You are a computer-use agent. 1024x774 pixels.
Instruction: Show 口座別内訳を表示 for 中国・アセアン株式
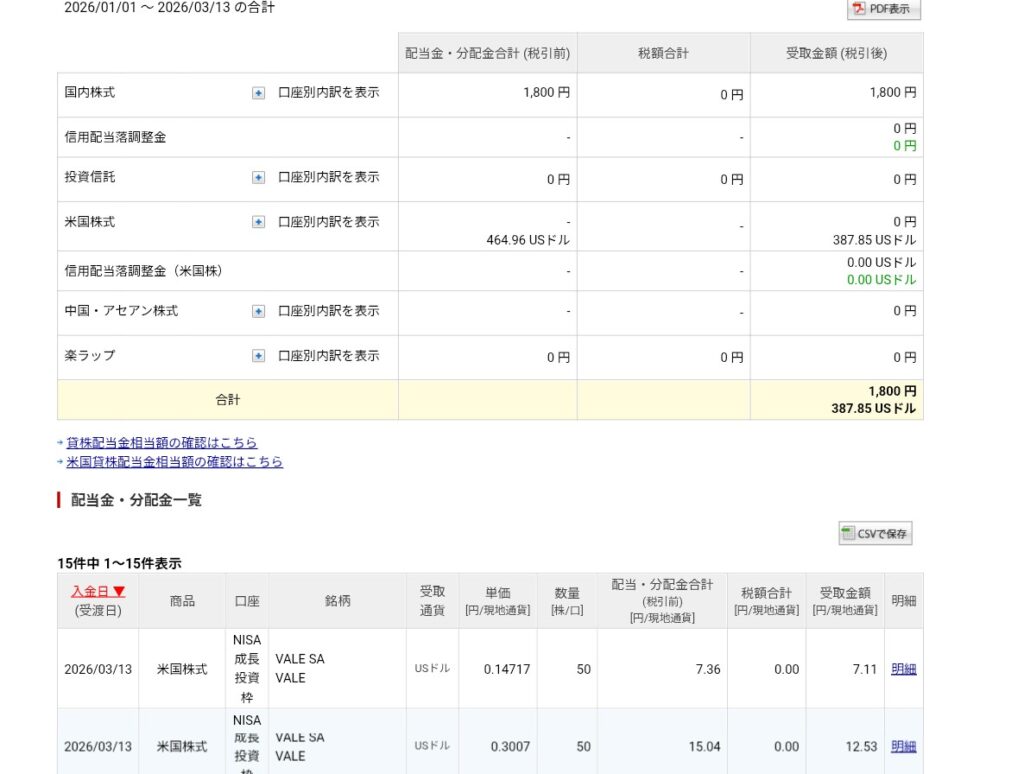click(x=328, y=311)
